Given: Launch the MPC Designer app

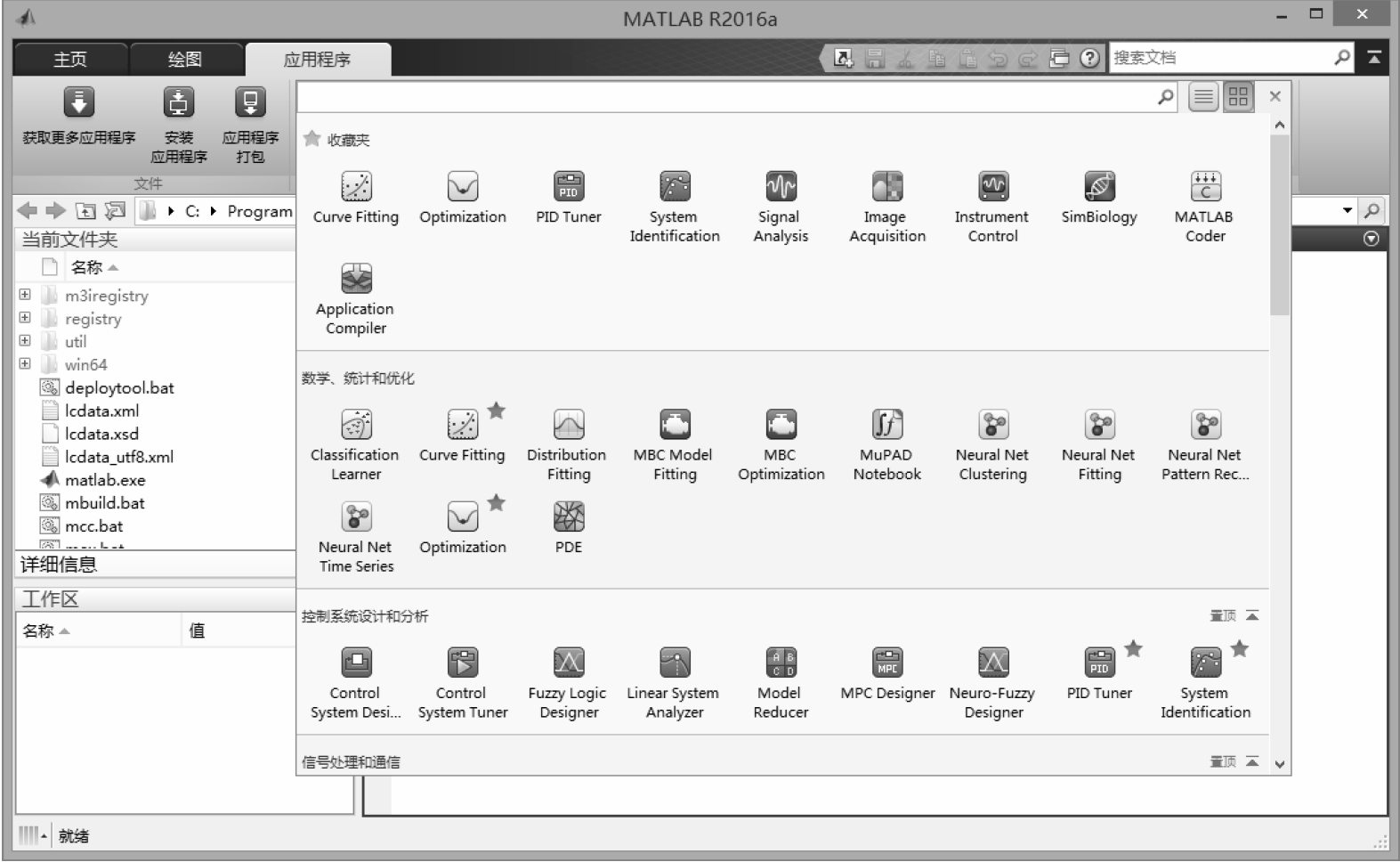Looking at the screenshot, I should point(887,674).
